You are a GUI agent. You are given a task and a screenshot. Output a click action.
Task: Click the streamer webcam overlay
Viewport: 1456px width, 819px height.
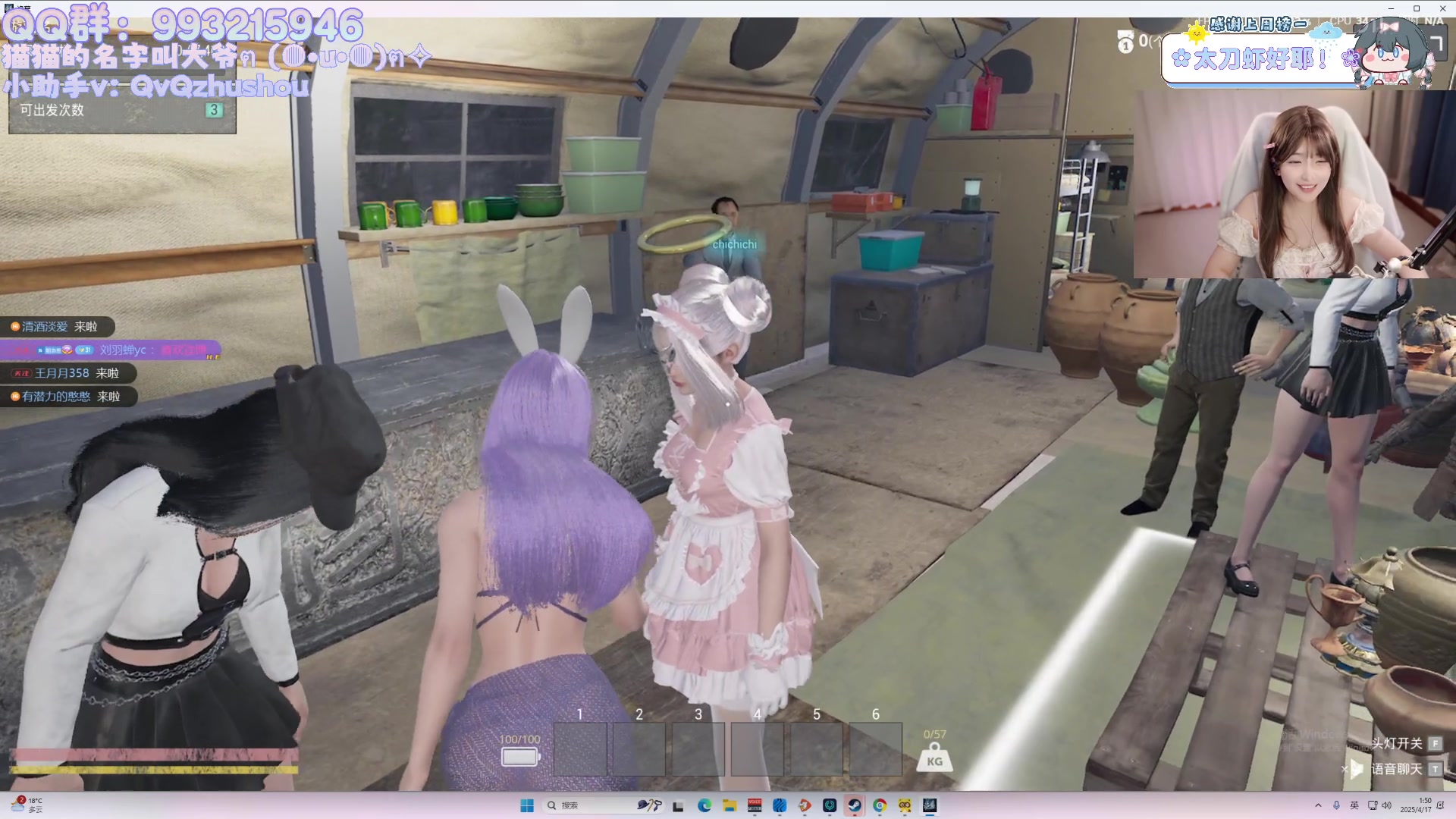click(x=1294, y=184)
